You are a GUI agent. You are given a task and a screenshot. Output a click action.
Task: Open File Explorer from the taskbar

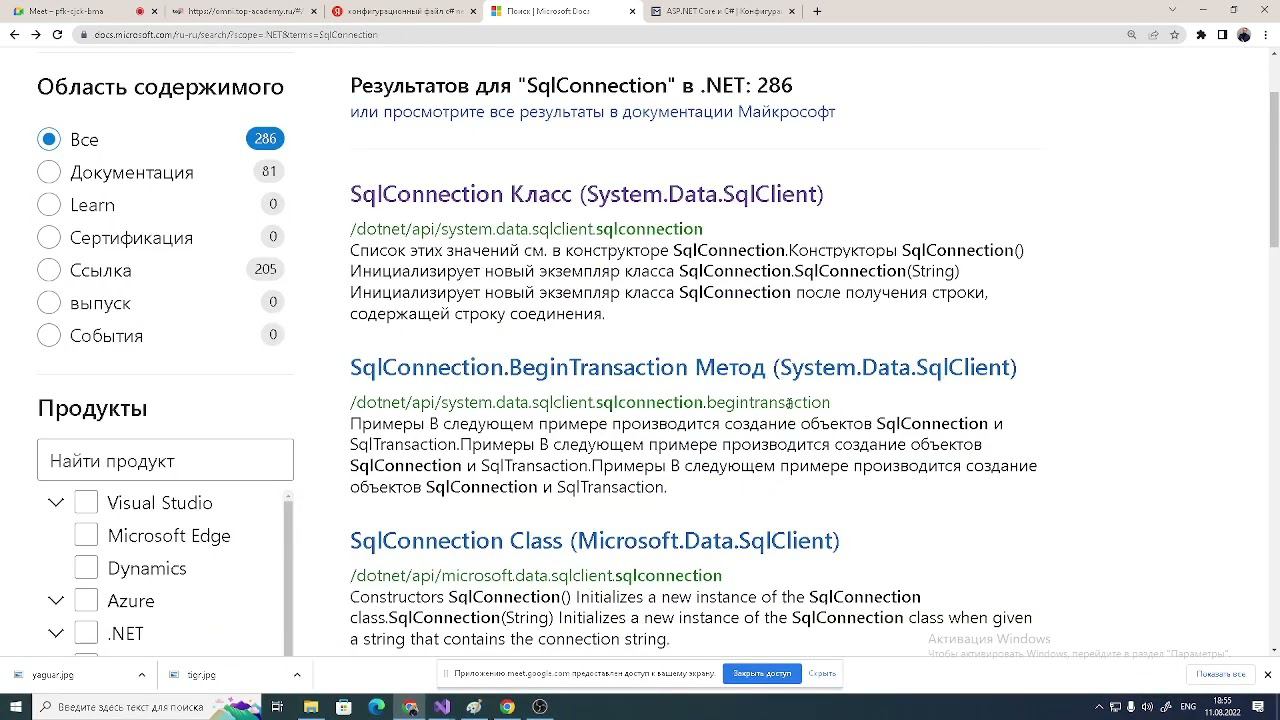[311, 707]
